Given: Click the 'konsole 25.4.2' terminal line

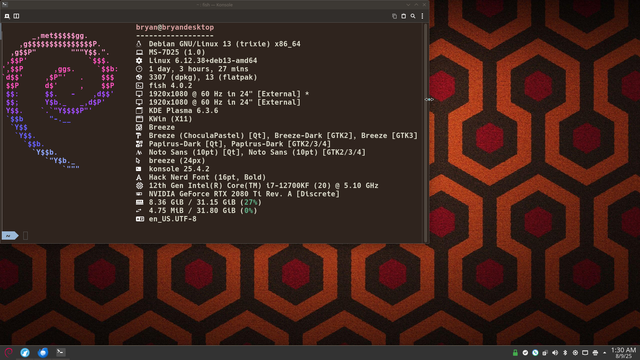Looking at the screenshot, I should [179, 169].
